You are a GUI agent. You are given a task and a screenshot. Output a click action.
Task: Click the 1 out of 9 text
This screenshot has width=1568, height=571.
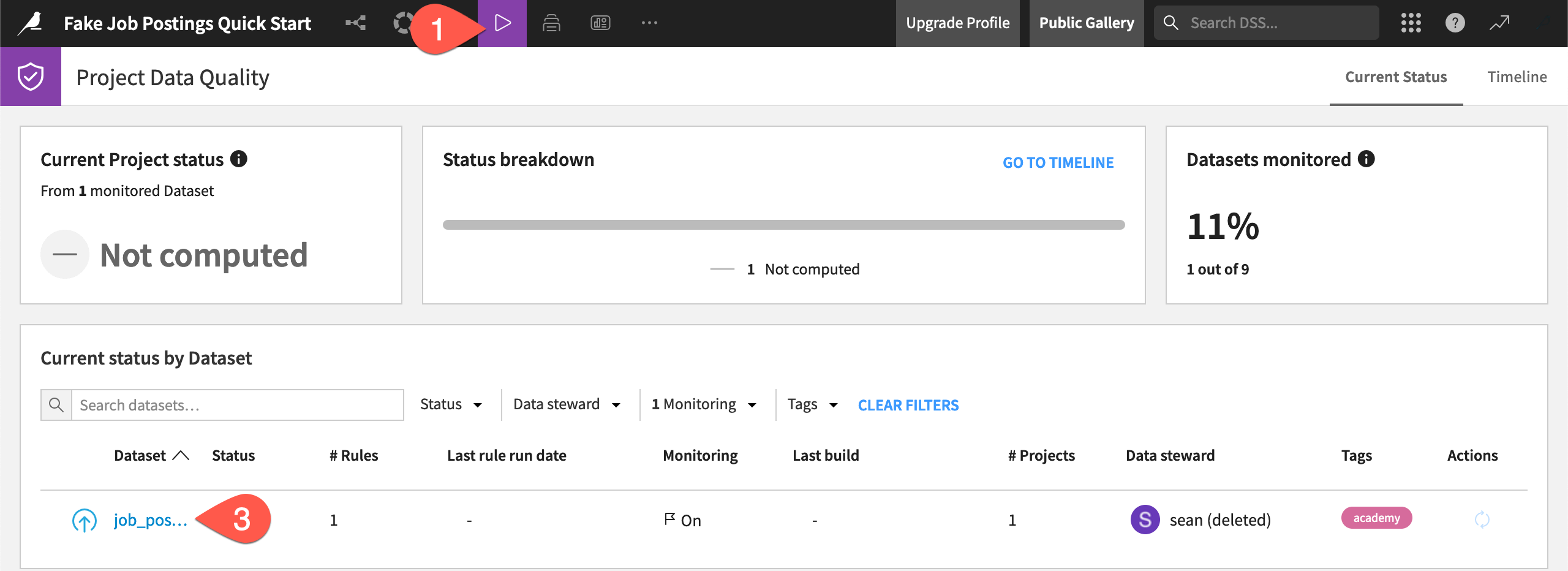(1217, 269)
